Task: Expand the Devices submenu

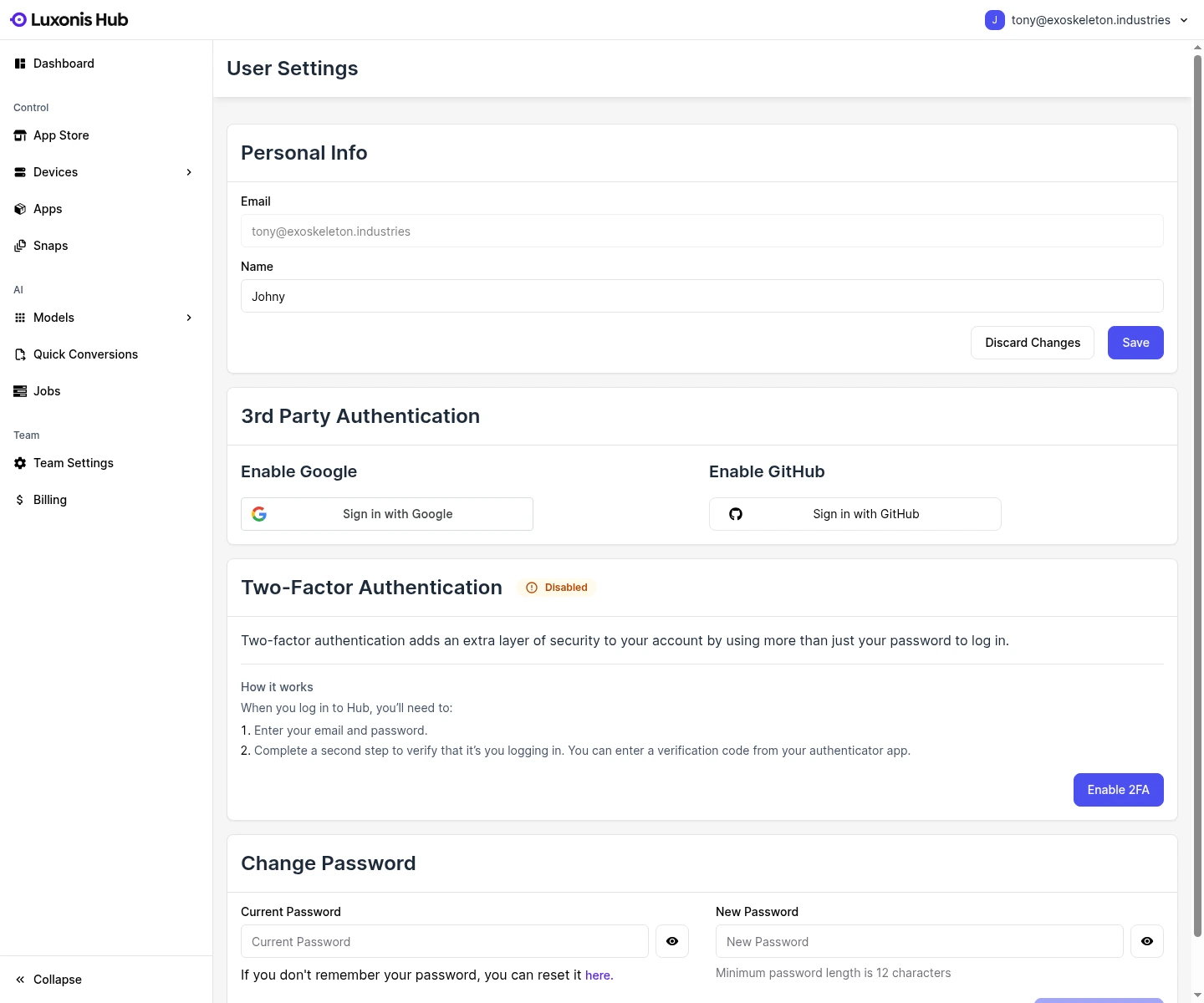Action: [189, 172]
